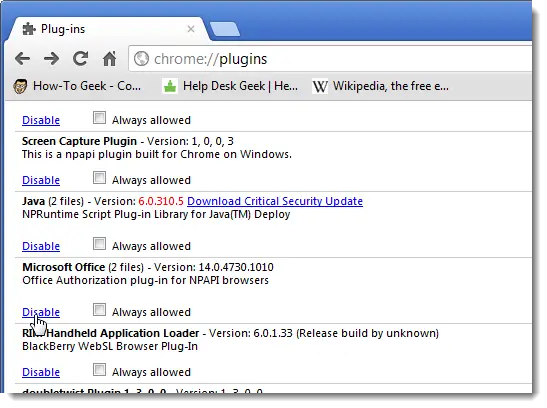Close the Plug-ins tab
The image size is (547, 408).
coord(191,29)
